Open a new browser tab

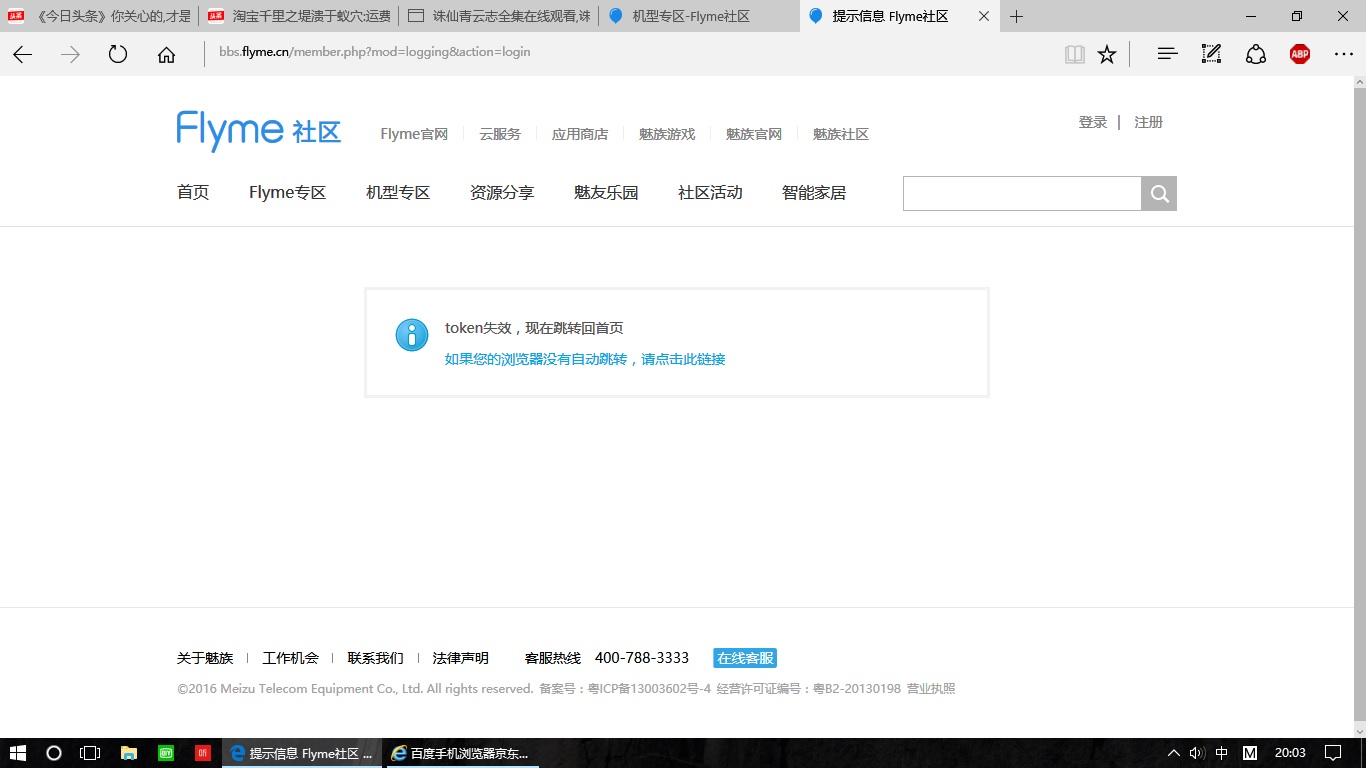[x=1014, y=16]
